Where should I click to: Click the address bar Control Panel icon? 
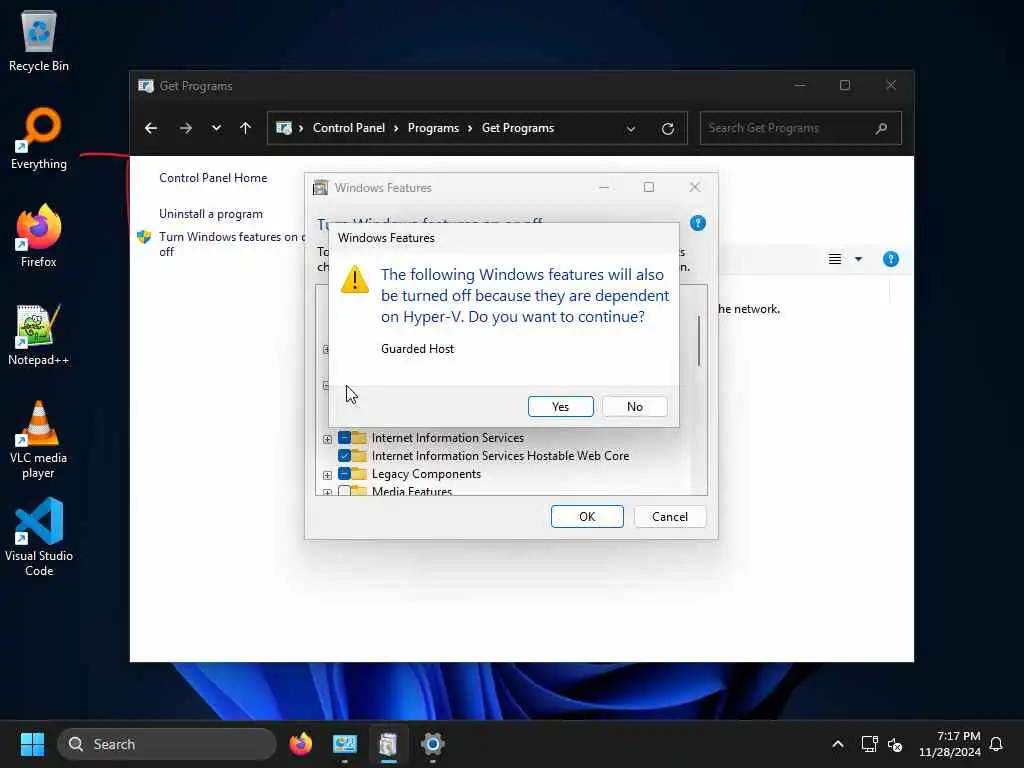[x=283, y=128]
